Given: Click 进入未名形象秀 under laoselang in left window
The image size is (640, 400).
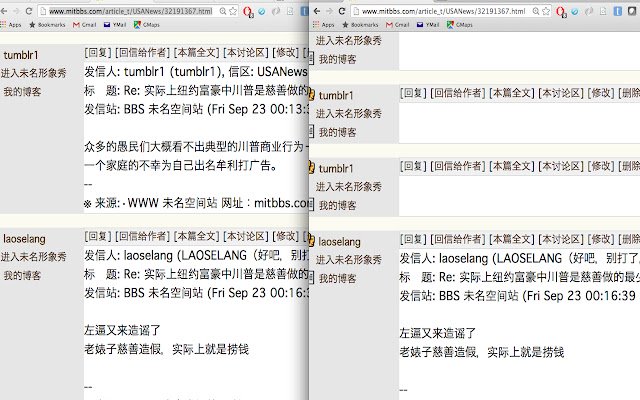Looking at the screenshot, I should (33, 257).
